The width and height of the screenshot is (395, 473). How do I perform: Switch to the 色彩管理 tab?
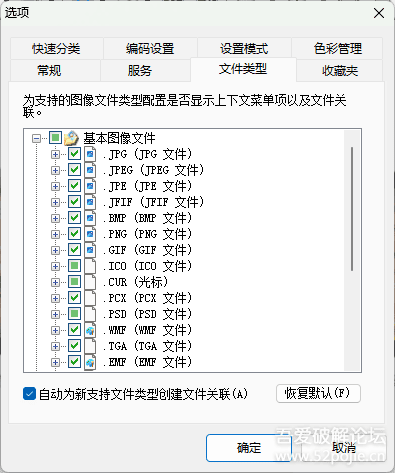[x=337, y=49]
